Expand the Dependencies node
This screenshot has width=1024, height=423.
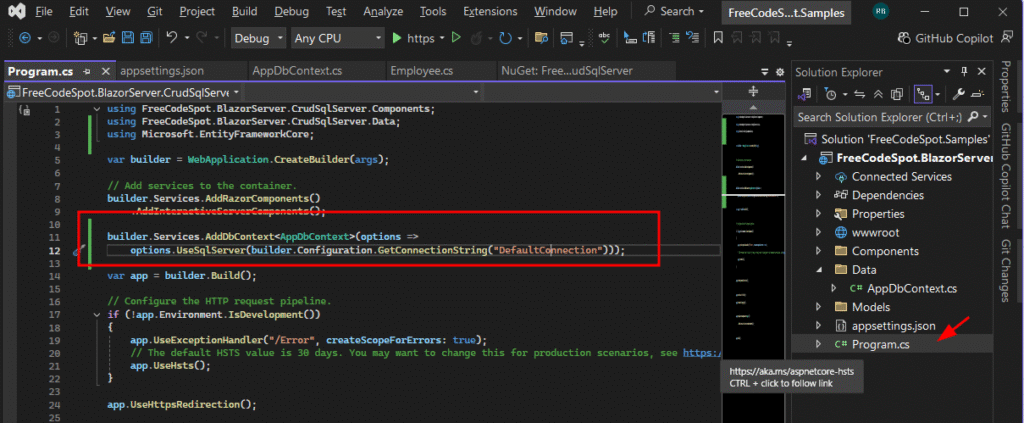tap(818, 195)
